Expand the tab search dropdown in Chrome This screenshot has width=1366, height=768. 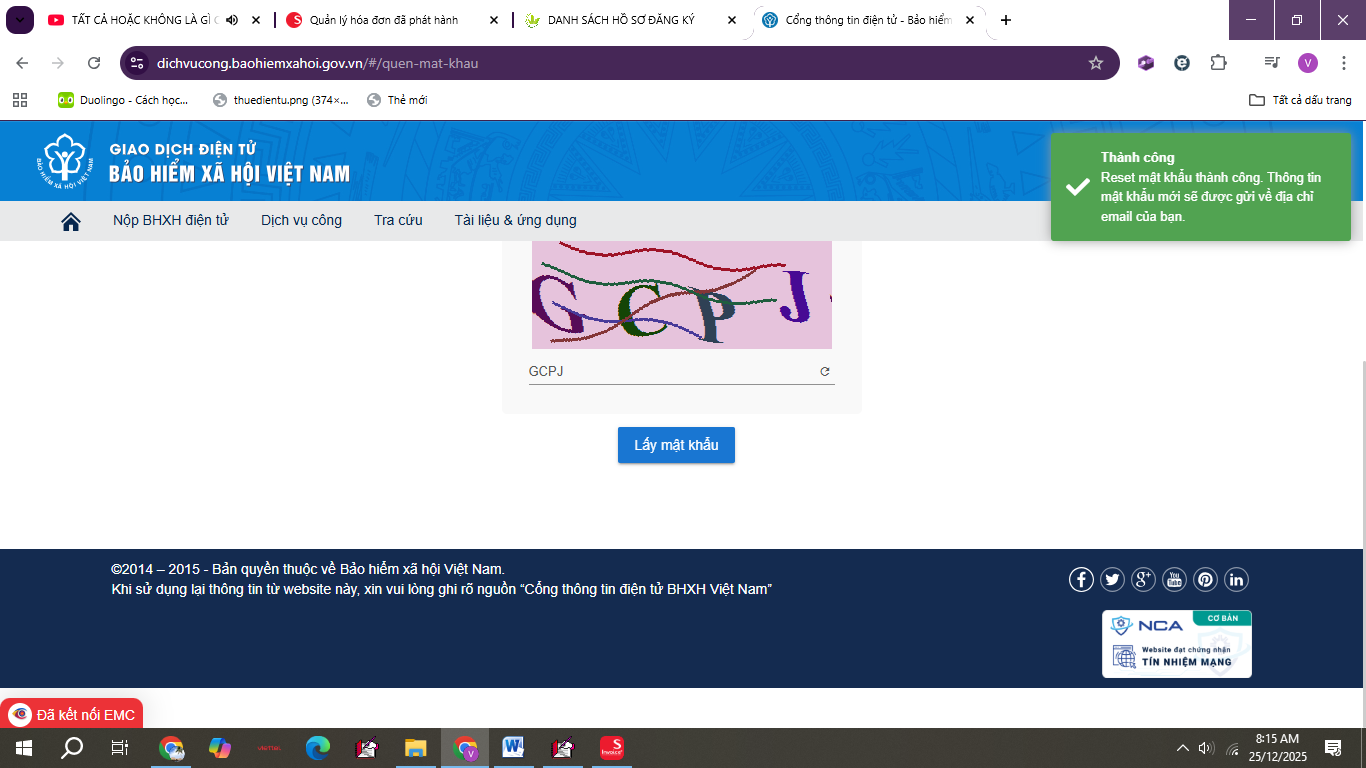(x=19, y=20)
